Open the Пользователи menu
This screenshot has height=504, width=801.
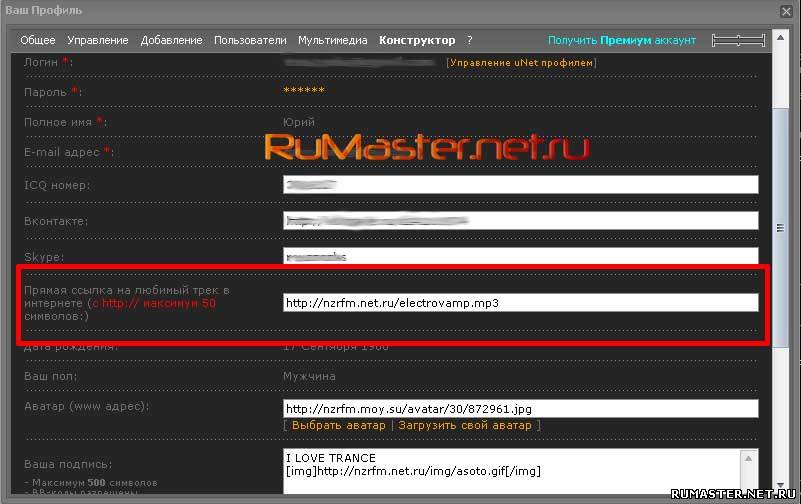click(250, 40)
